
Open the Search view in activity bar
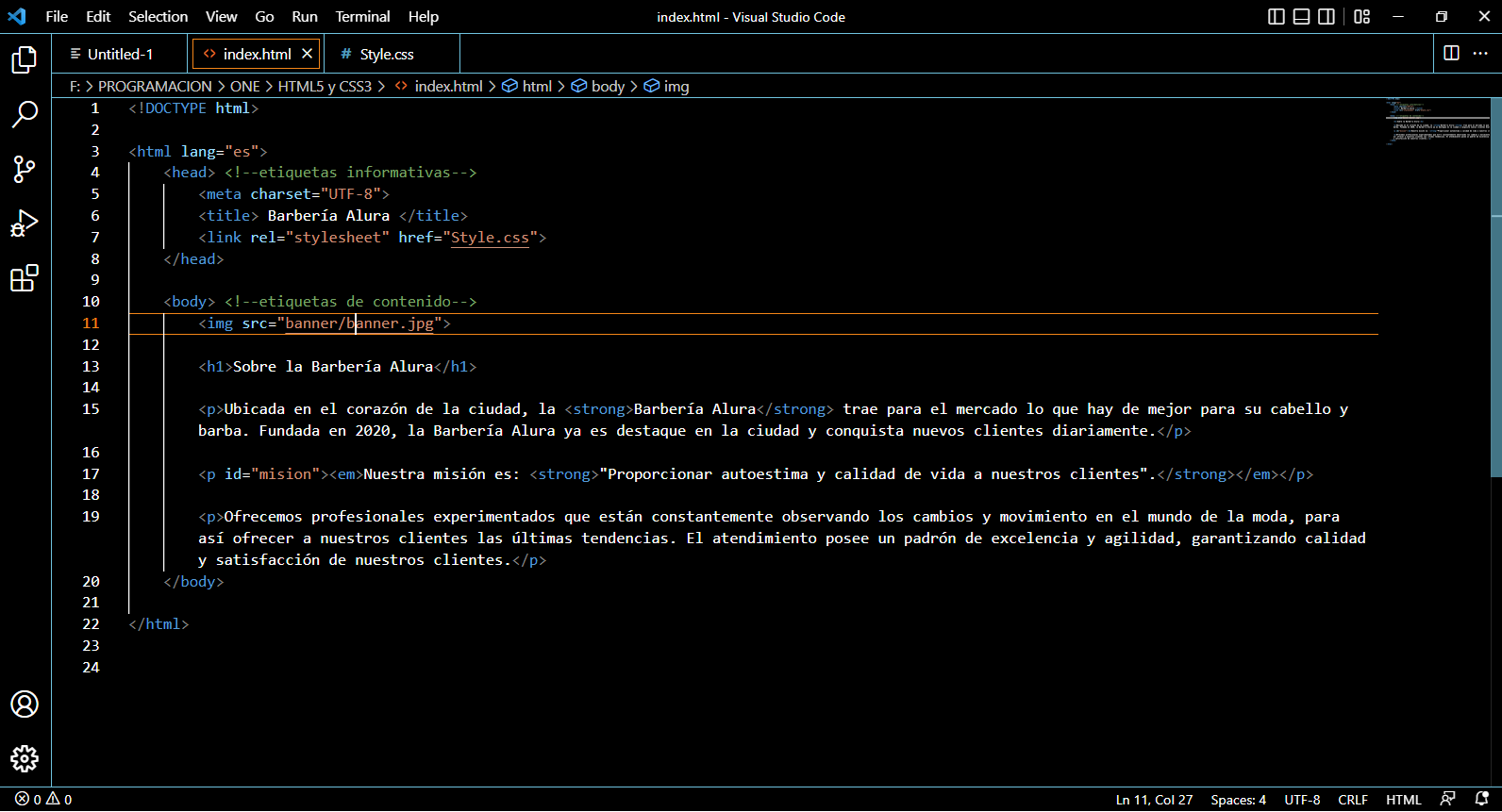click(x=25, y=115)
